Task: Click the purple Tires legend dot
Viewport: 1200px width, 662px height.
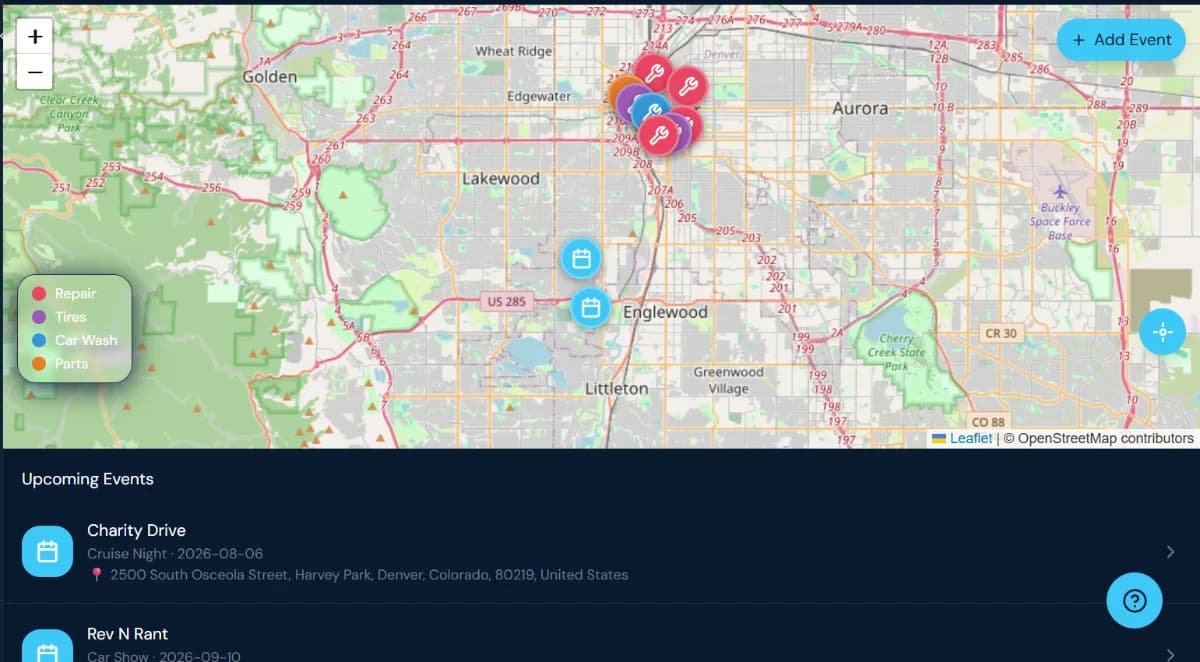Action: [39, 316]
